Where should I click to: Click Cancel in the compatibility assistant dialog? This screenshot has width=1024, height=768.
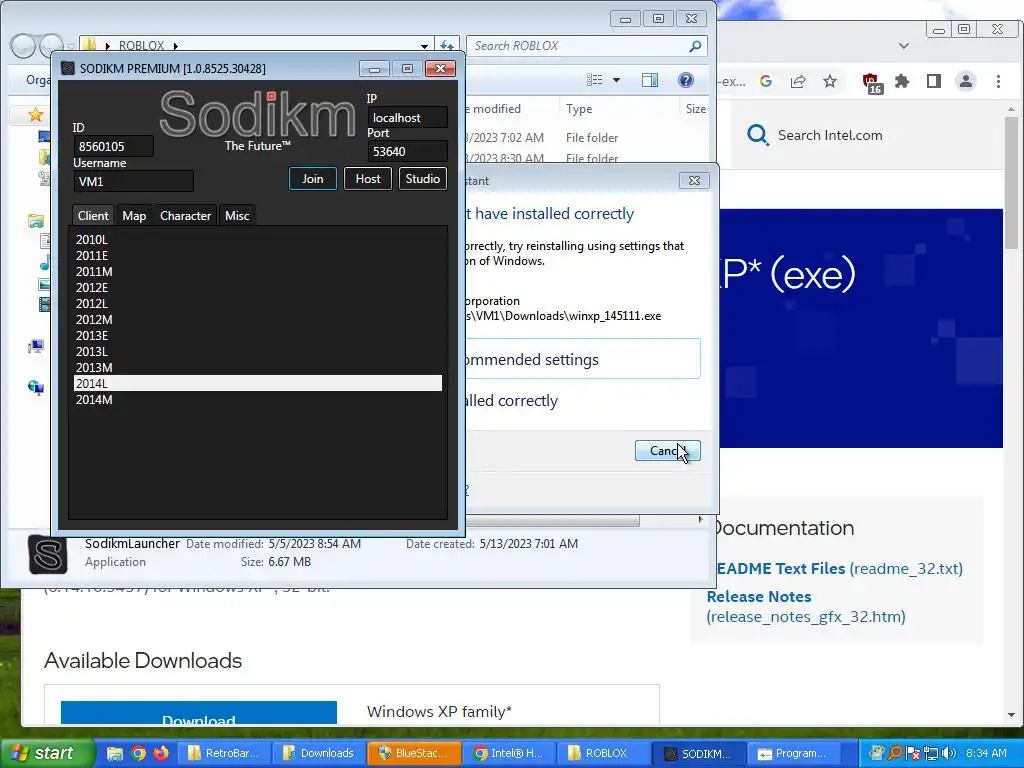pos(667,451)
